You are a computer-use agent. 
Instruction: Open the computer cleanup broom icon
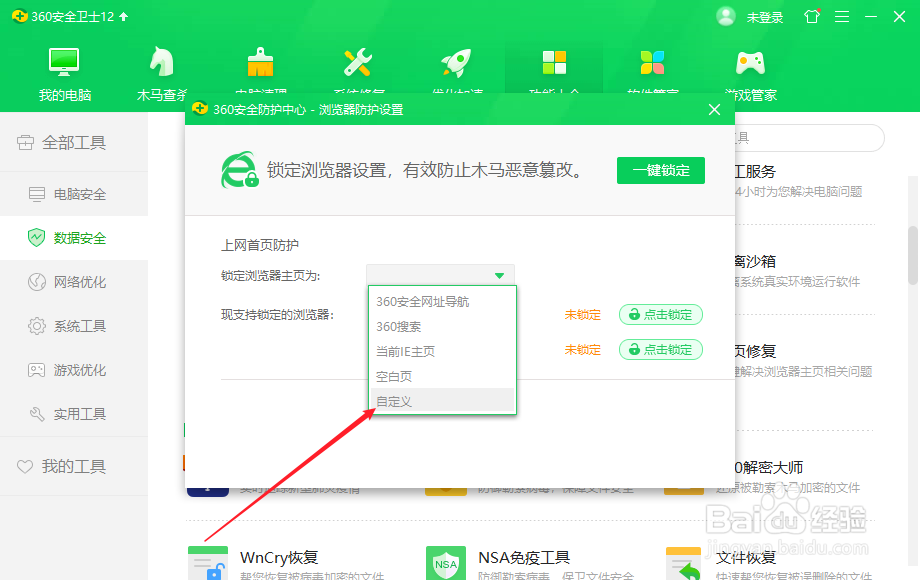261,63
